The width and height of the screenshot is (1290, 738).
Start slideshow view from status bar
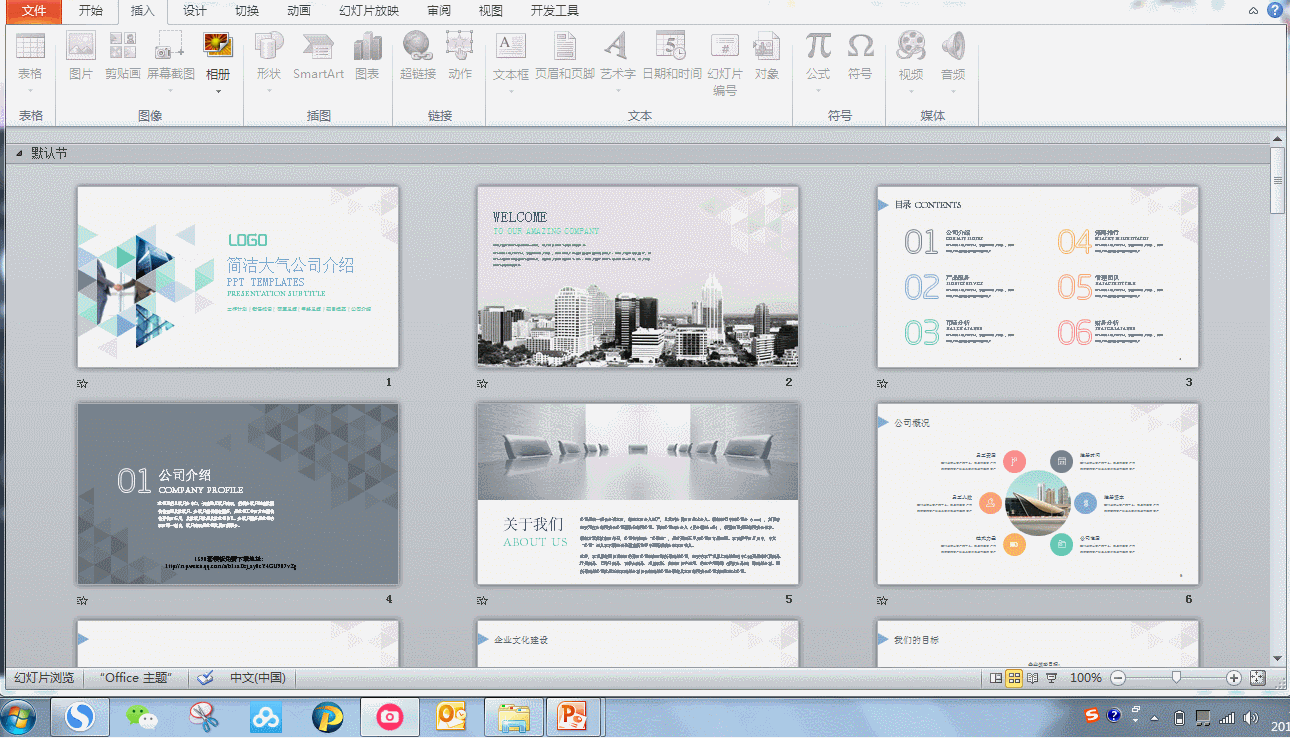click(x=1051, y=678)
